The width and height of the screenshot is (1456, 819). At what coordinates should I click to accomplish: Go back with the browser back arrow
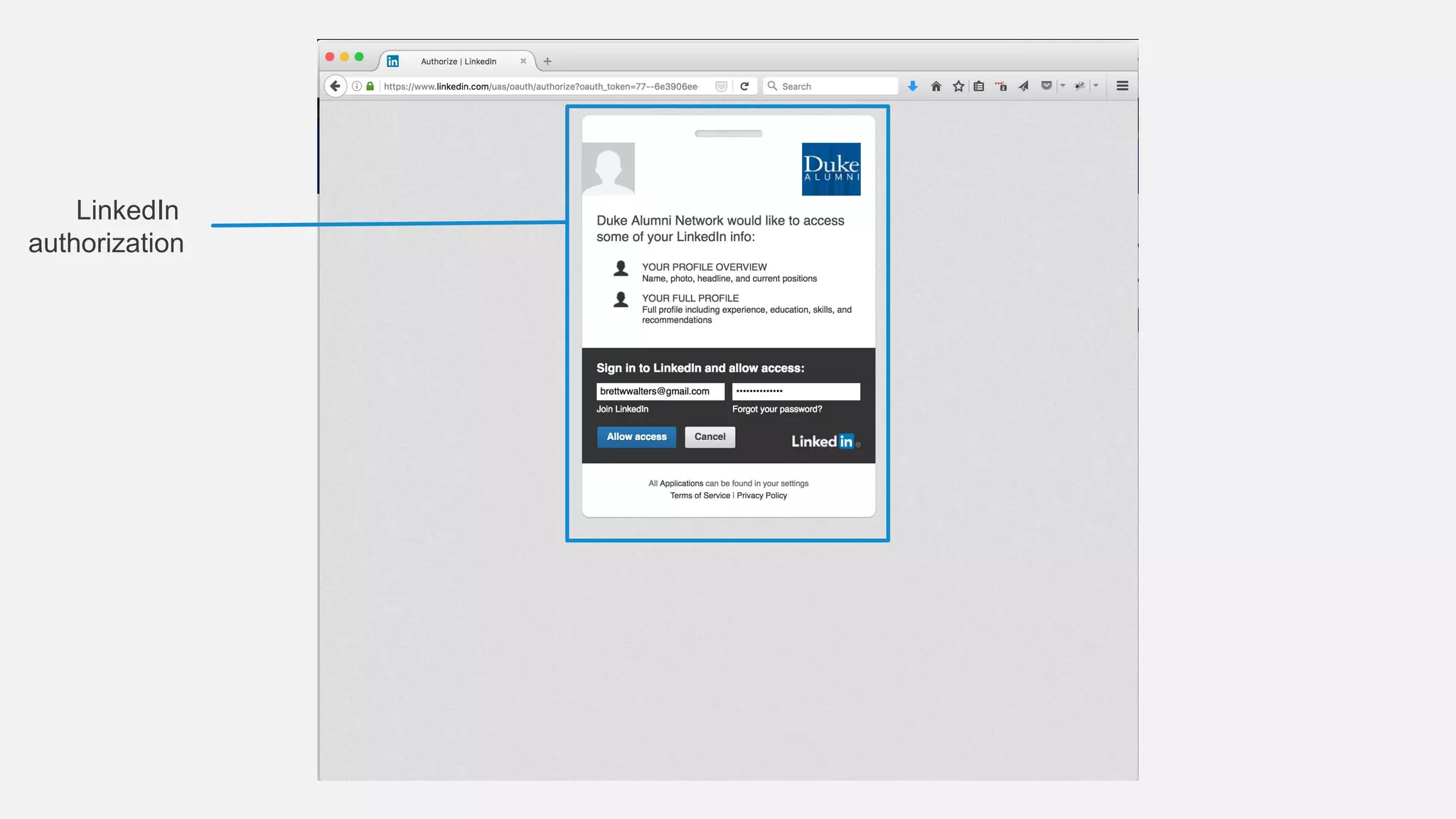click(335, 86)
